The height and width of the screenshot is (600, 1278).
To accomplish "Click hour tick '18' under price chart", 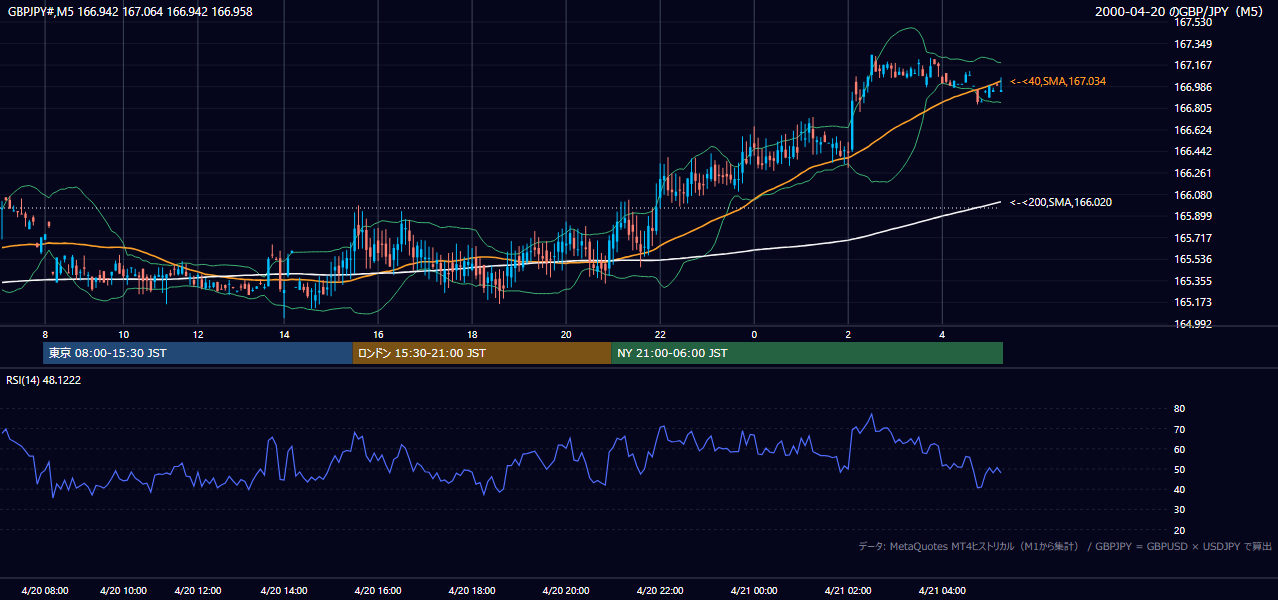I will click(472, 334).
